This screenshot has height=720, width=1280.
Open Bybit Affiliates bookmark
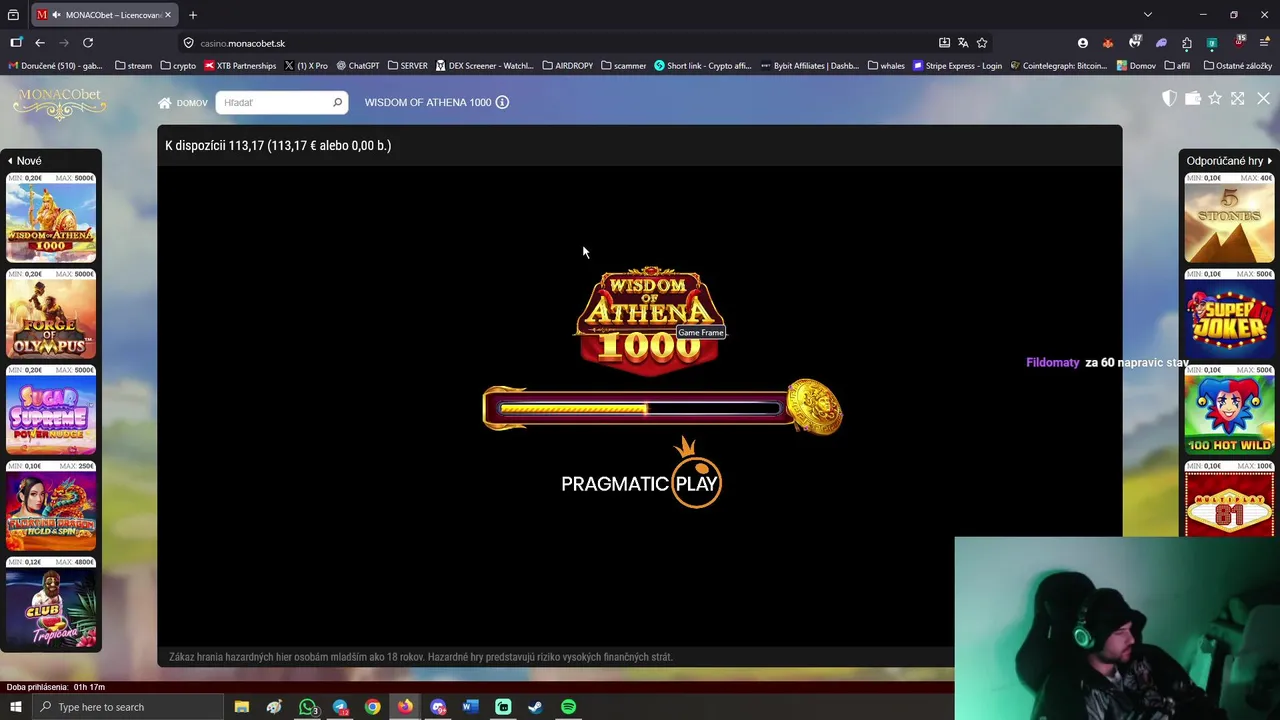pyautogui.click(x=810, y=66)
